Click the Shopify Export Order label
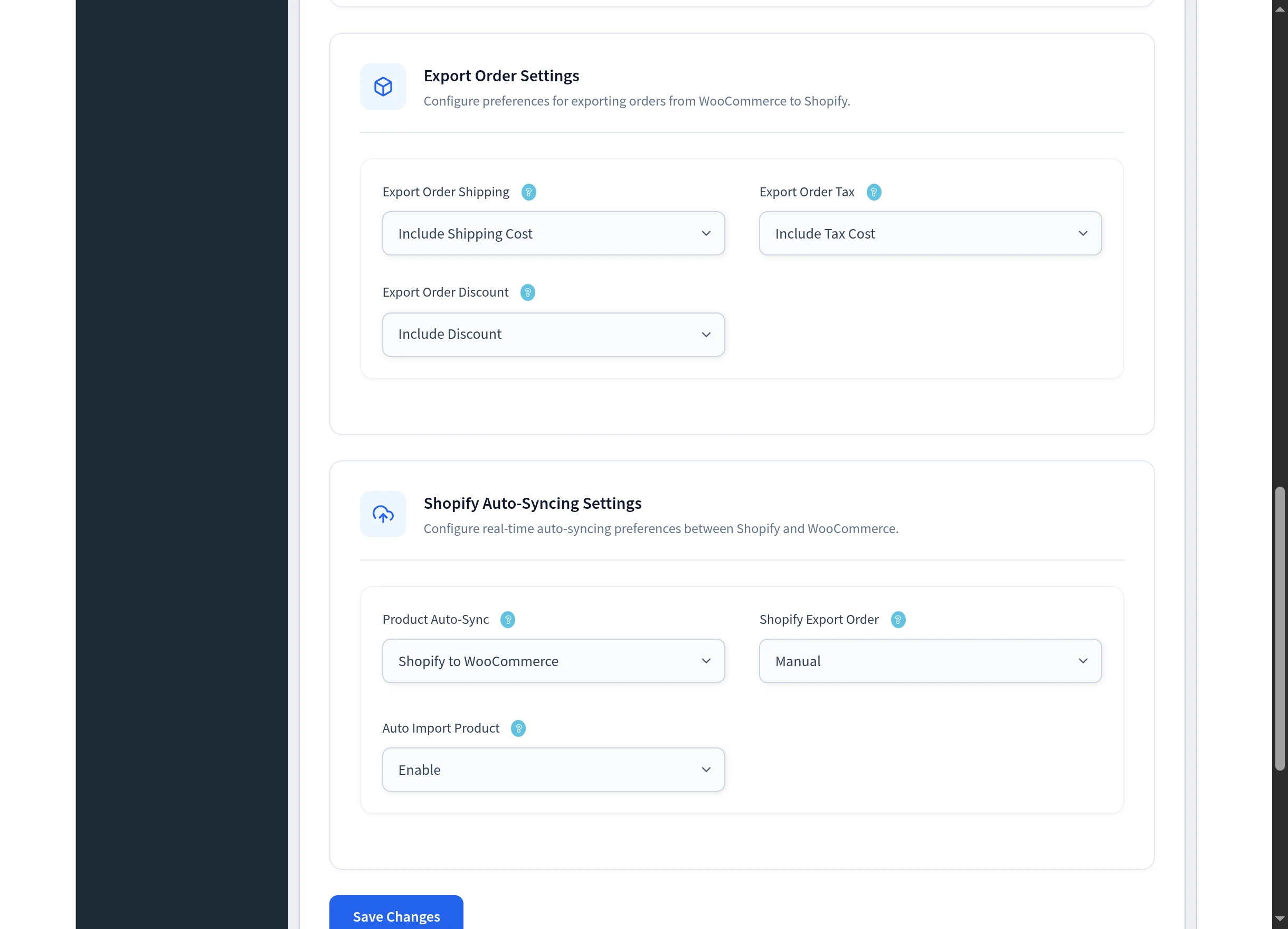Image resolution: width=1288 pixels, height=929 pixels. 818,620
